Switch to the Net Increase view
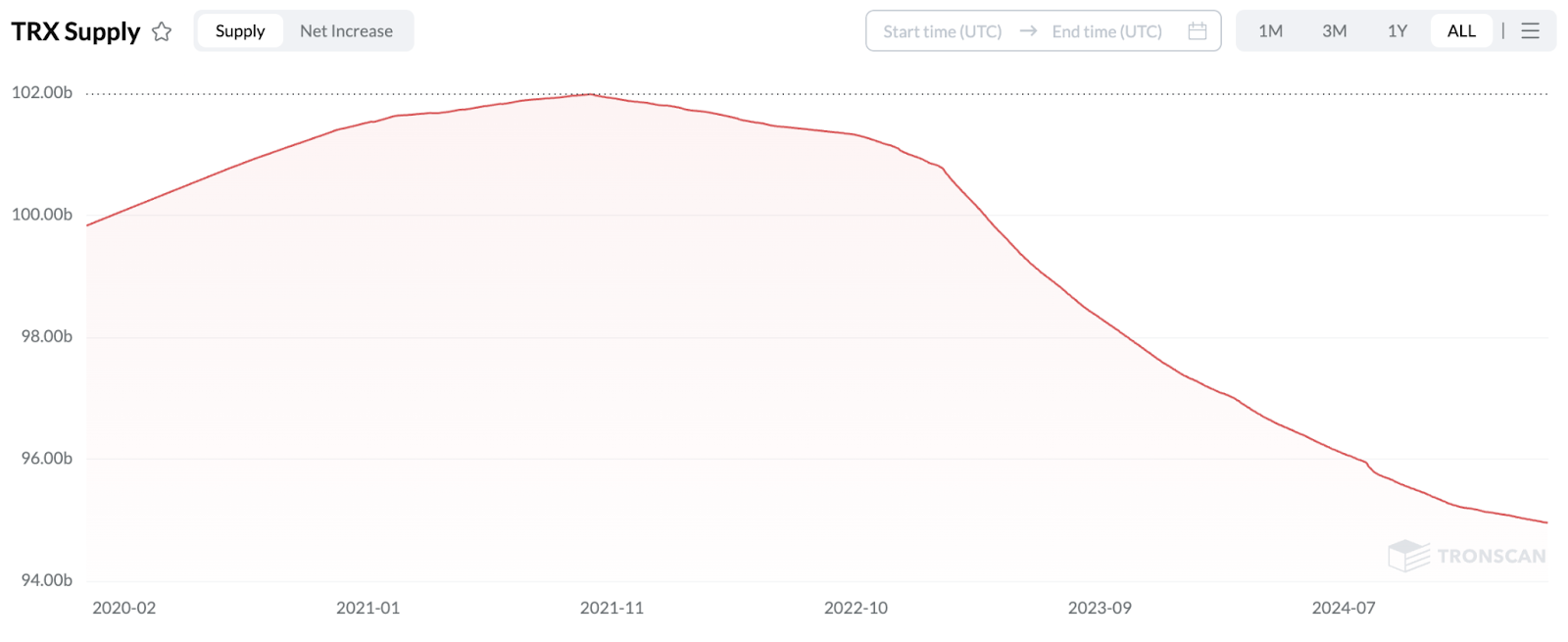 coord(346,31)
